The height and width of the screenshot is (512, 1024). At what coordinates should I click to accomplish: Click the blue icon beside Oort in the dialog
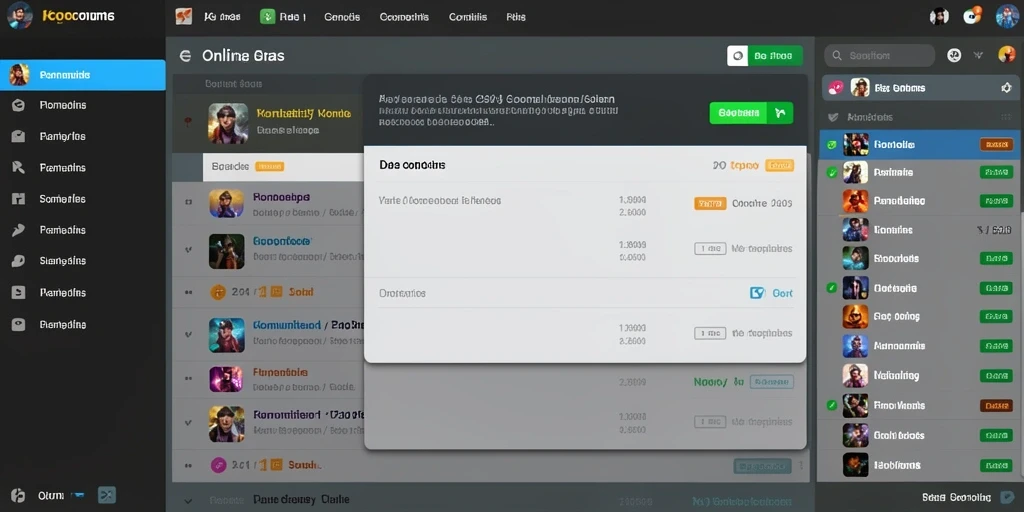[757, 293]
